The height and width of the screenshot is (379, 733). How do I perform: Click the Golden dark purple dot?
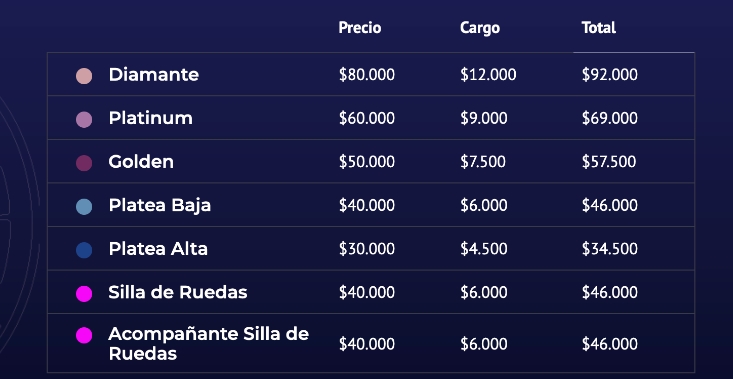pos(84,163)
